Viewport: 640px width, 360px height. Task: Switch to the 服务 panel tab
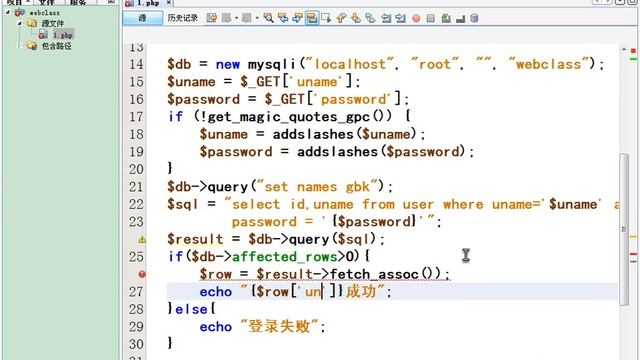[78, 2]
